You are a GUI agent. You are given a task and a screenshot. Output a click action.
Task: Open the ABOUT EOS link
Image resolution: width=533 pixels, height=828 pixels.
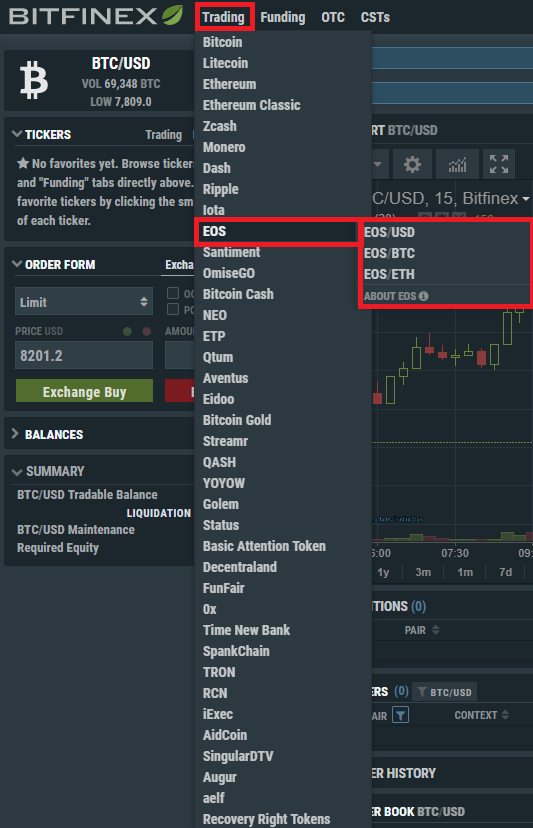pyautogui.click(x=396, y=296)
